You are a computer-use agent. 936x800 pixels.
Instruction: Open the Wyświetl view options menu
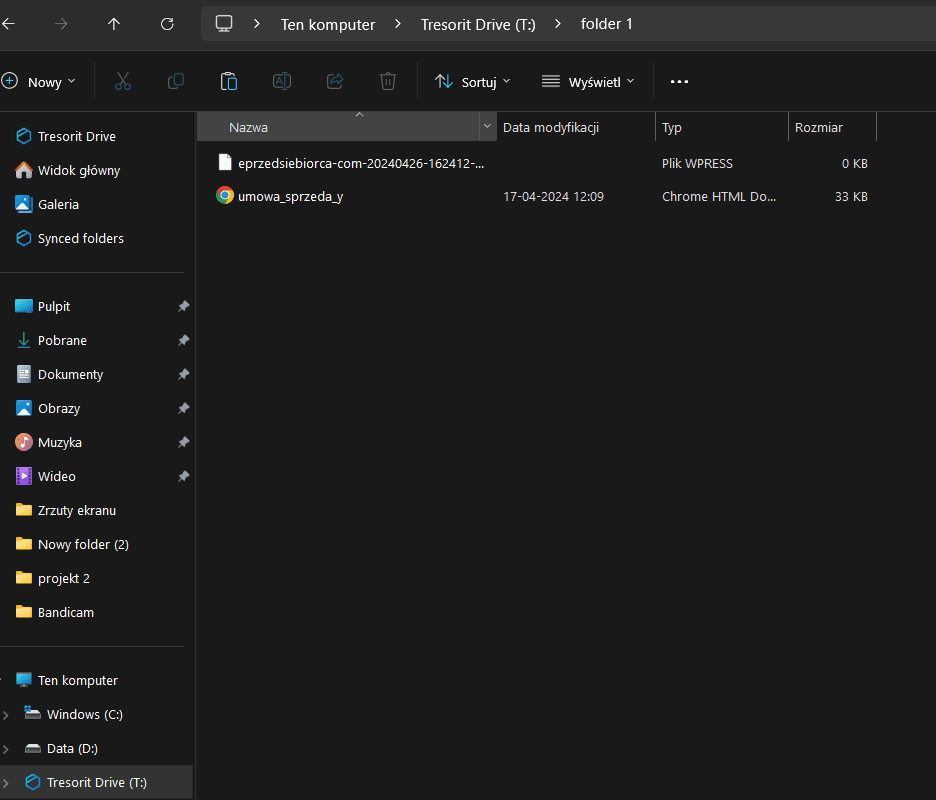588,82
